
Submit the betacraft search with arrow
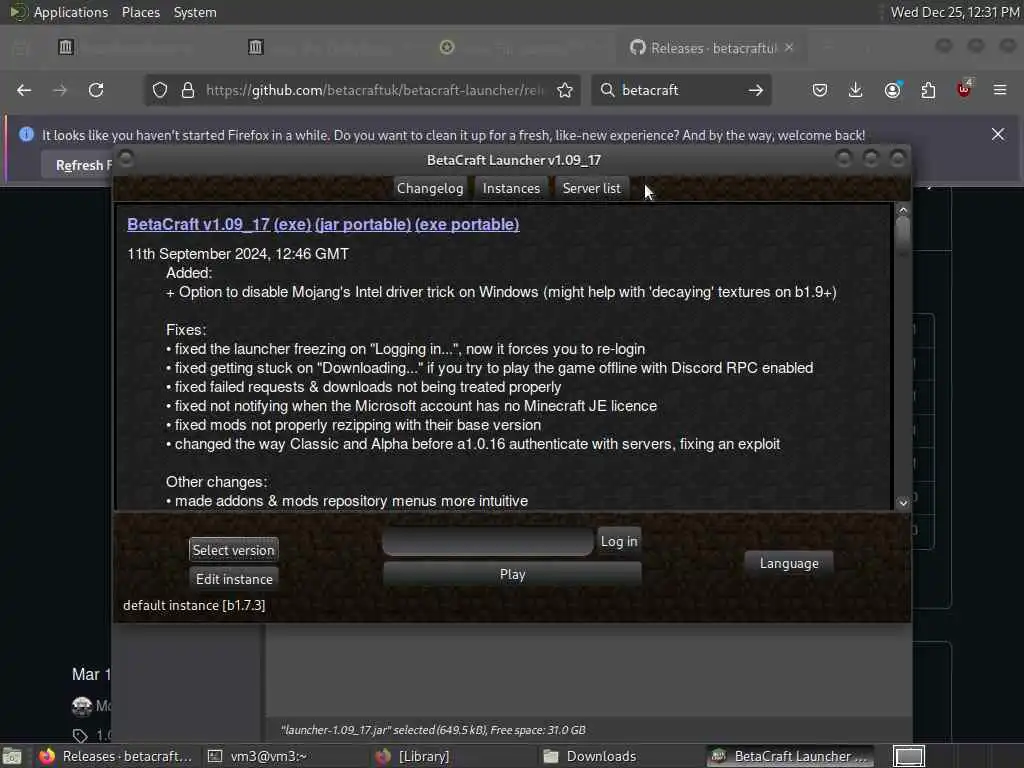pyautogui.click(x=756, y=90)
